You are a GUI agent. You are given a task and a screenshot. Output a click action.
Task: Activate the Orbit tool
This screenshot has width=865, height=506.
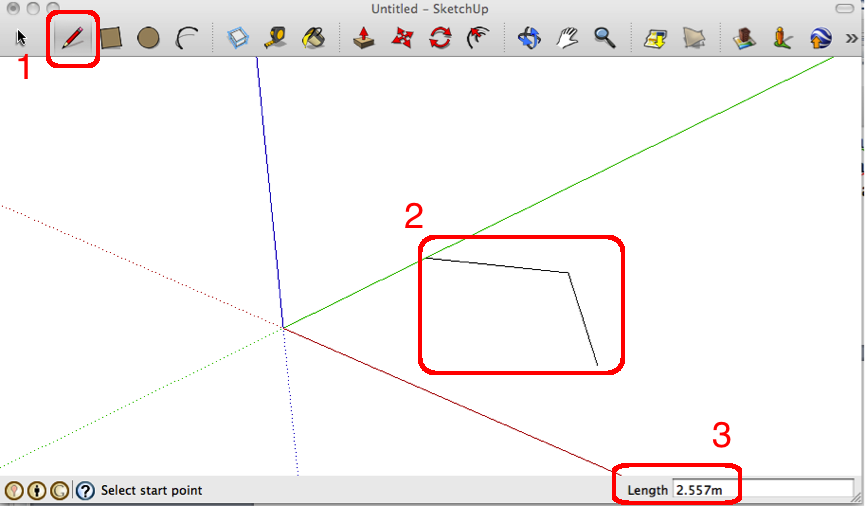pos(529,39)
